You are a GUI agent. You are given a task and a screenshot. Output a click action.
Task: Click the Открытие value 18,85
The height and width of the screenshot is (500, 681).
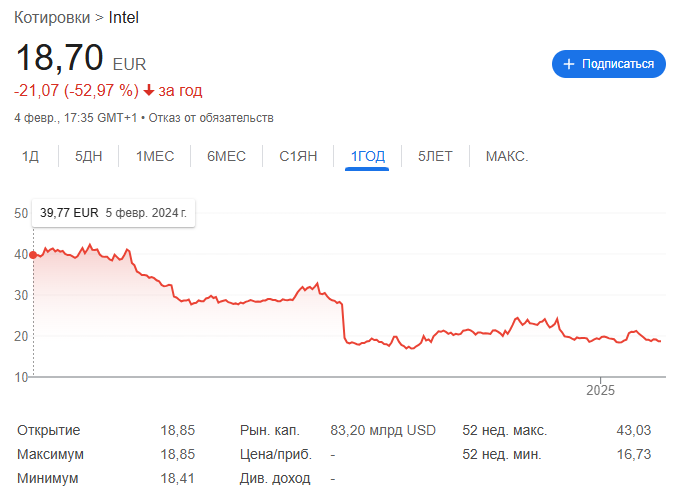pyautogui.click(x=178, y=430)
